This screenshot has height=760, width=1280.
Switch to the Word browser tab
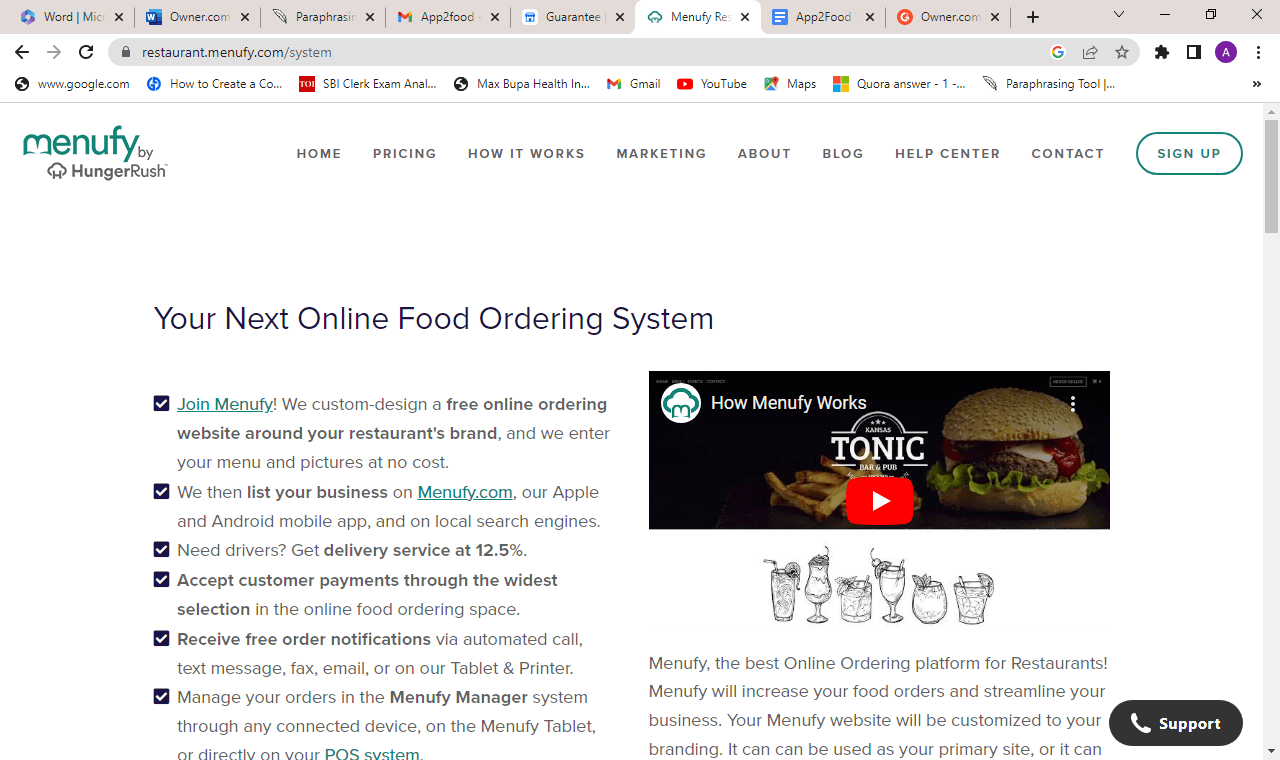[x=72, y=17]
